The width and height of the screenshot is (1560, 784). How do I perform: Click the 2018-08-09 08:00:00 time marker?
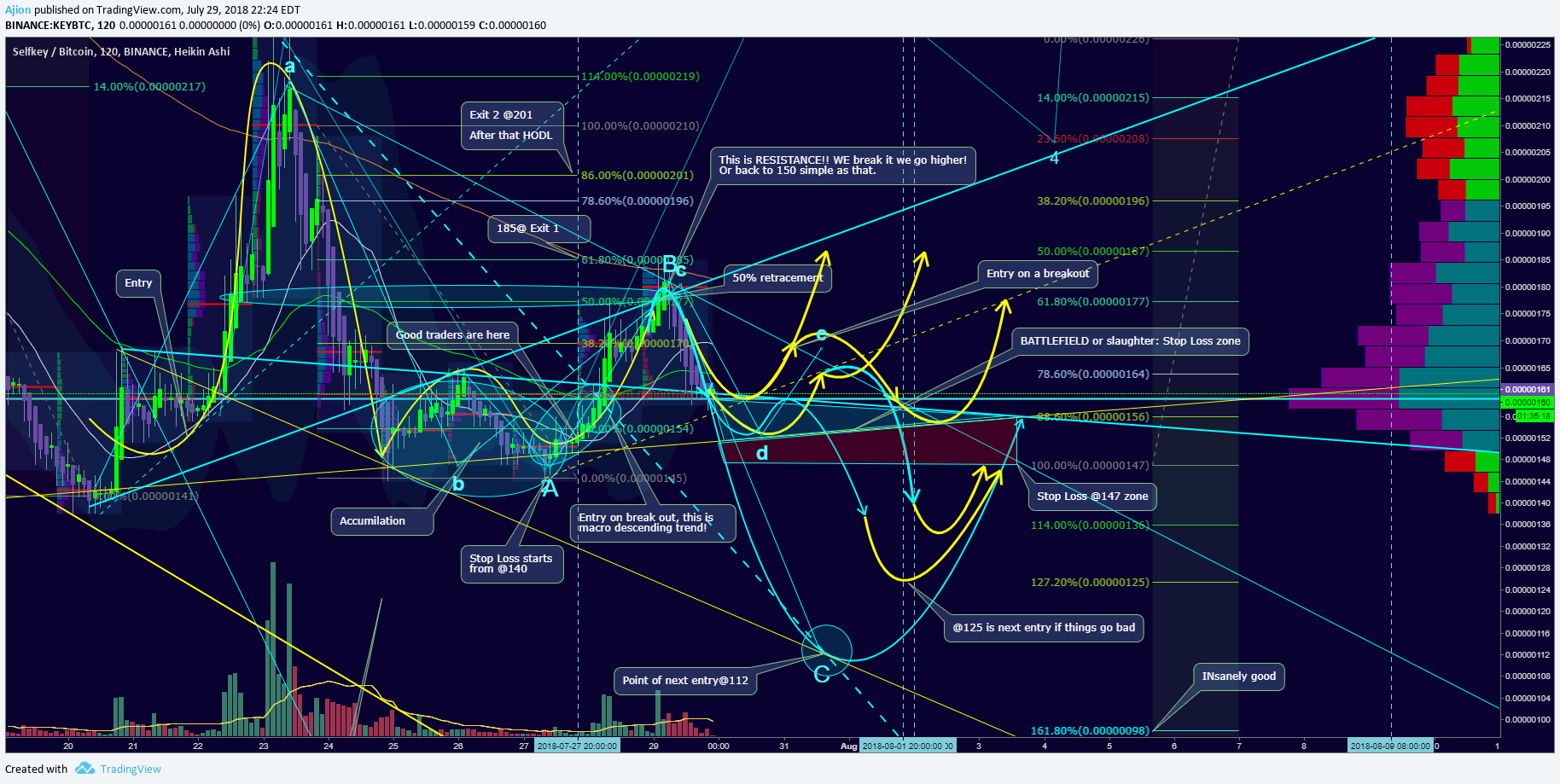coord(1391,746)
